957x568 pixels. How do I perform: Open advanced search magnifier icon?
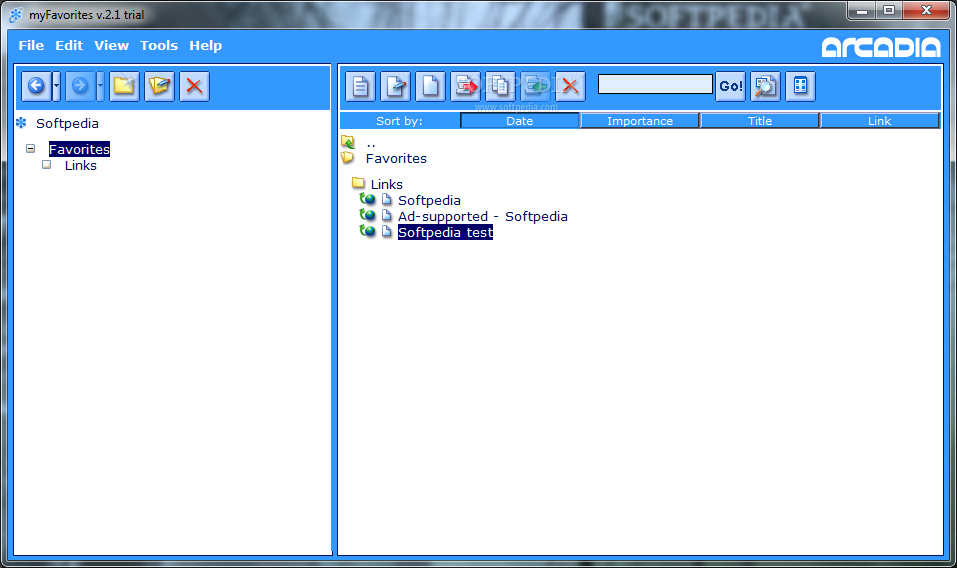(x=765, y=86)
